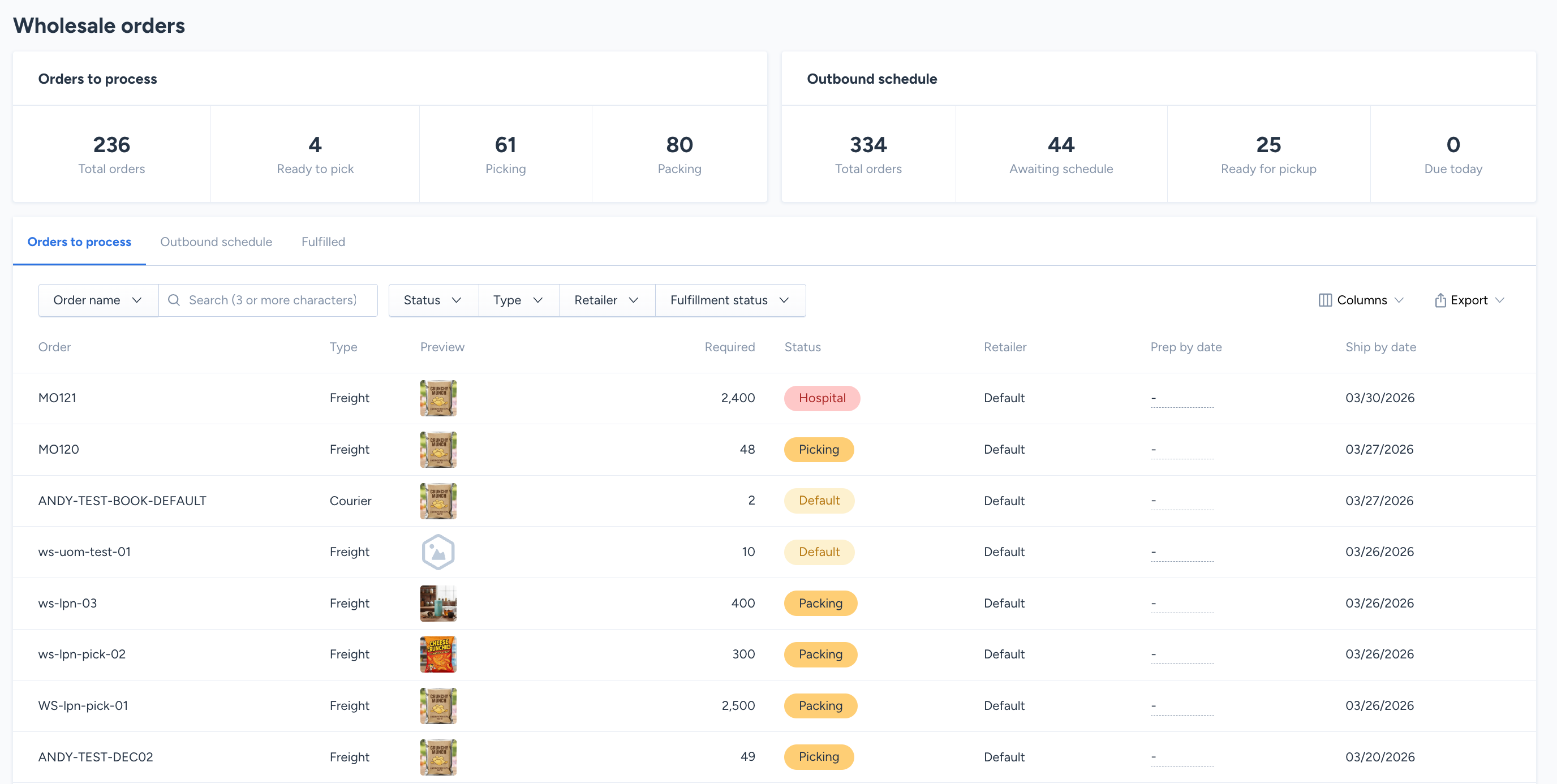Open the Status filter dropdown
The image size is (1557, 784).
[x=433, y=300]
